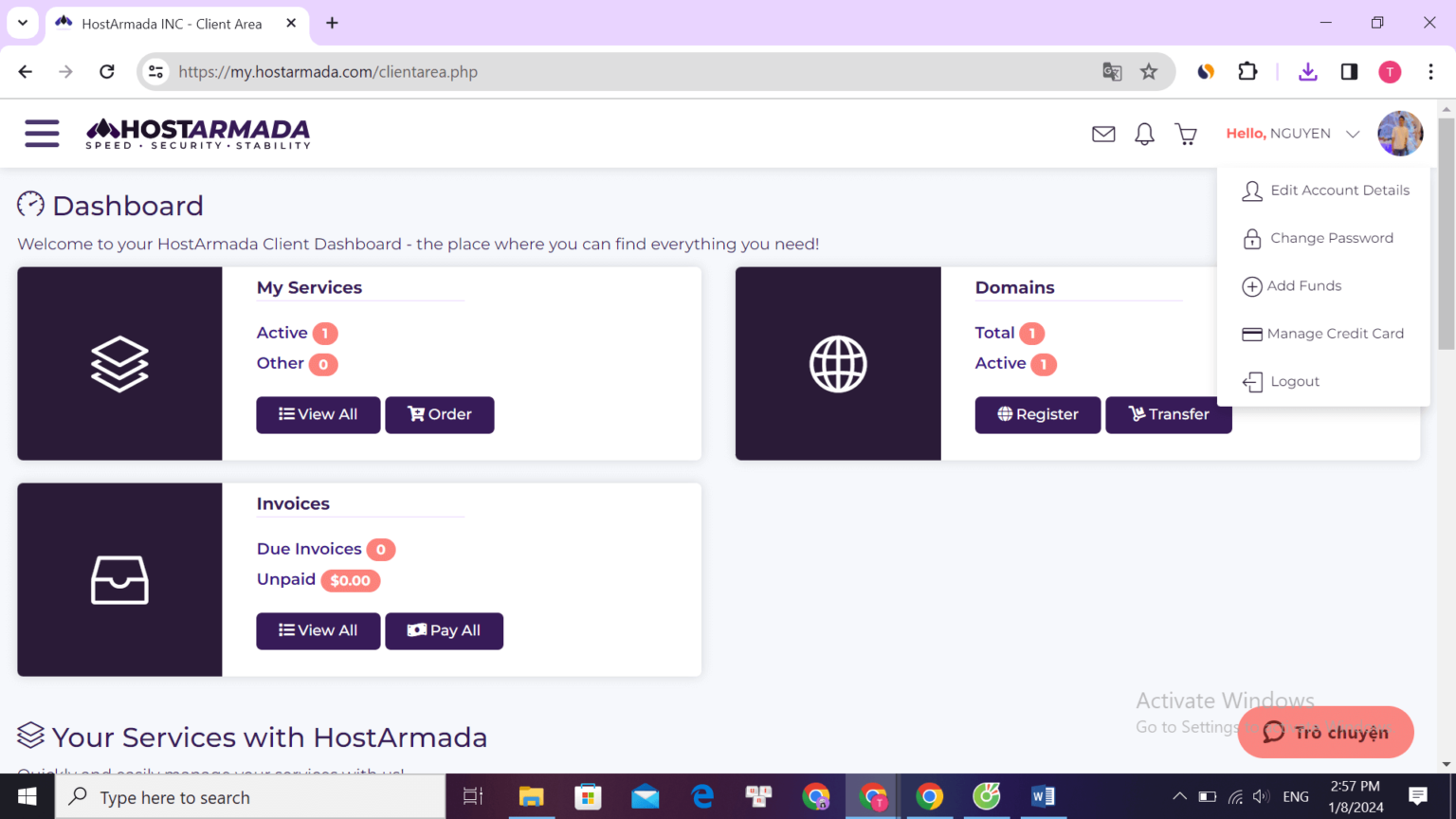This screenshot has height=819, width=1456.
Task: Click the globe icon in Domains card
Action: pyautogui.click(x=838, y=364)
